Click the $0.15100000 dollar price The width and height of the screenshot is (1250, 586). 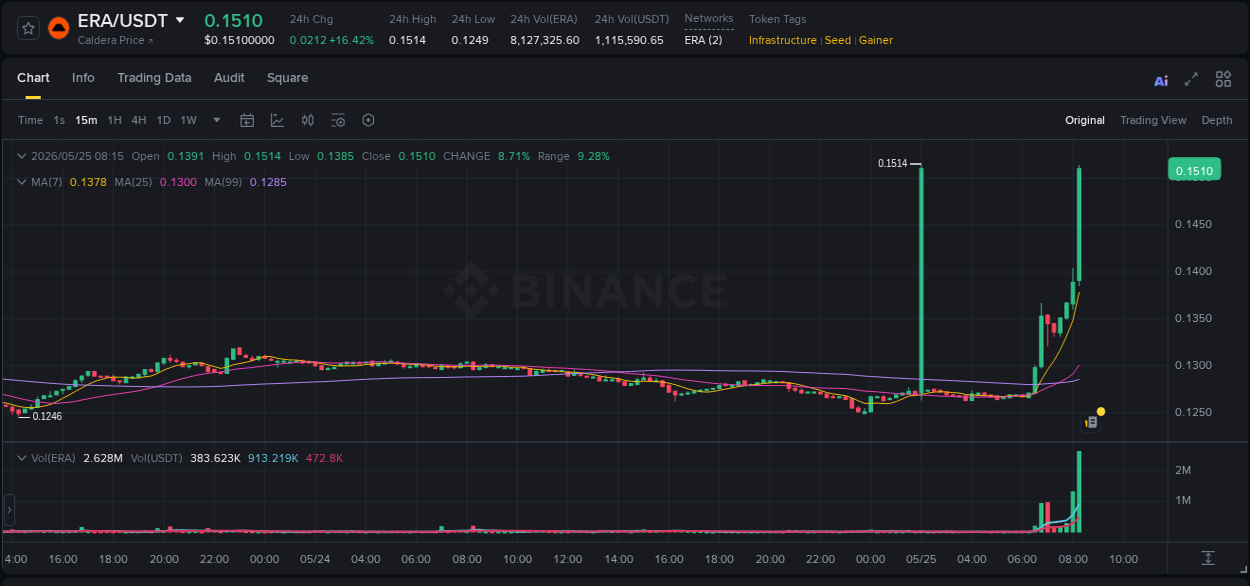tap(239, 40)
